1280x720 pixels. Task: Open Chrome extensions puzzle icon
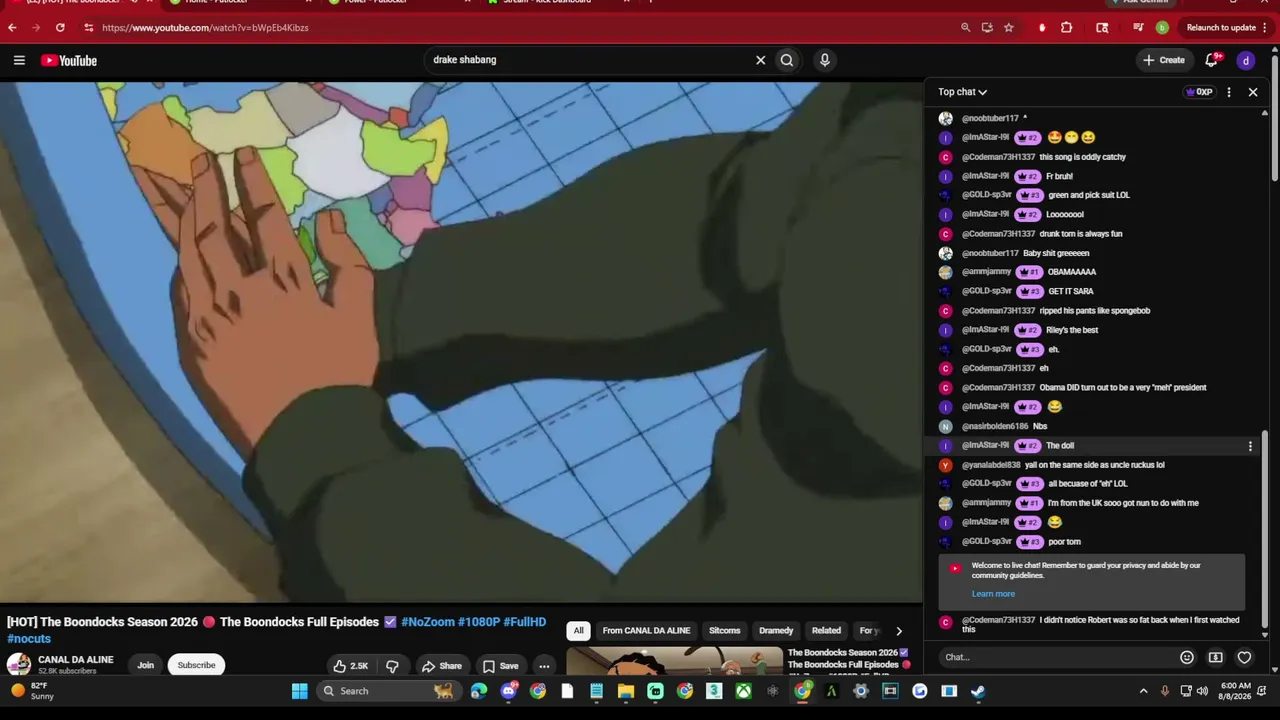1066,28
